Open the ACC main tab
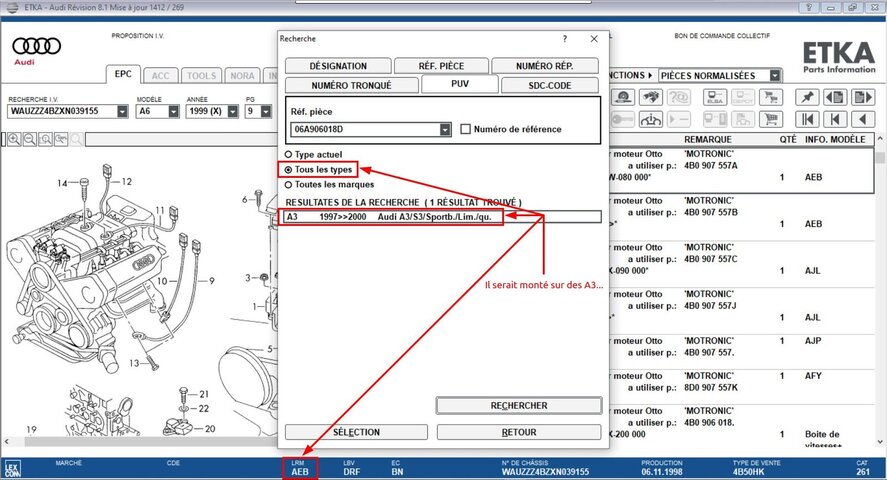Image resolution: width=887 pixels, height=480 pixels. [x=161, y=76]
